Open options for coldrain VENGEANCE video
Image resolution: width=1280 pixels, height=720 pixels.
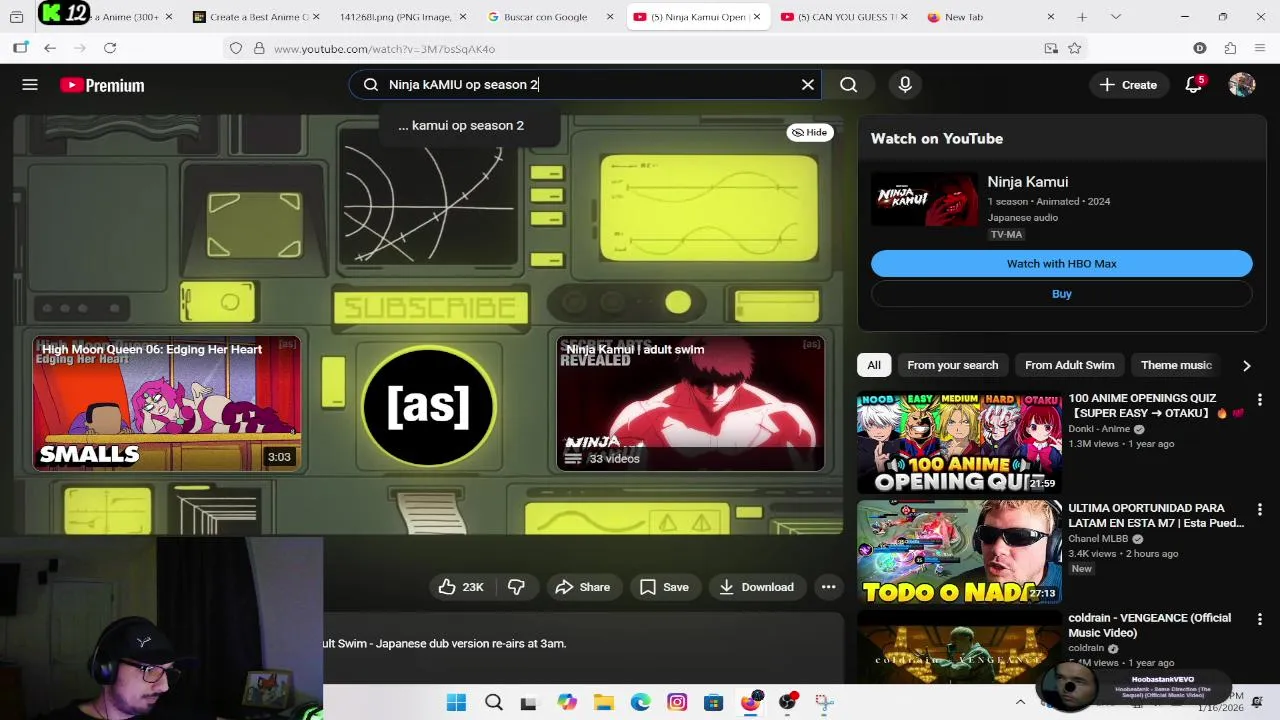(1259, 620)
